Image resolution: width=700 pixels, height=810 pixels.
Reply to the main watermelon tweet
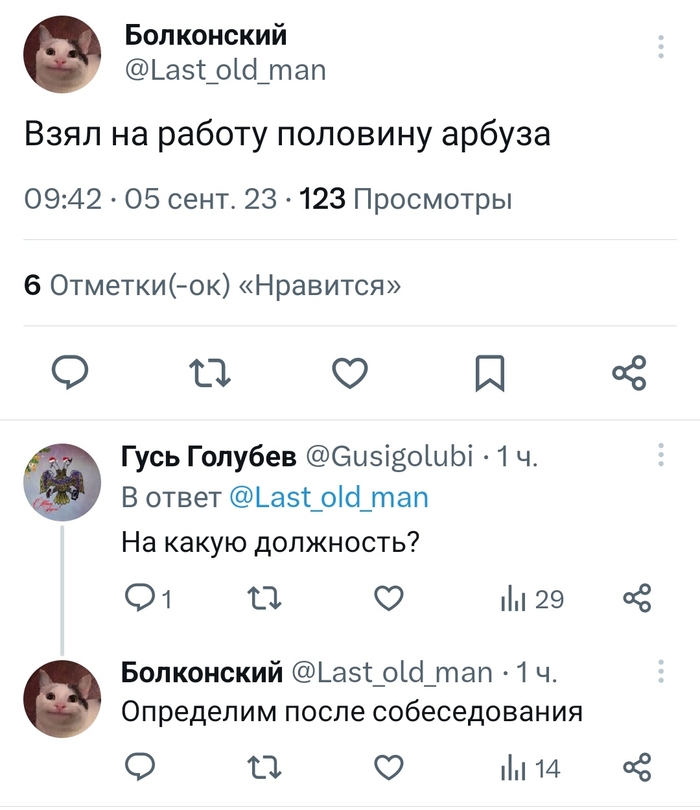tap(71, 373)
